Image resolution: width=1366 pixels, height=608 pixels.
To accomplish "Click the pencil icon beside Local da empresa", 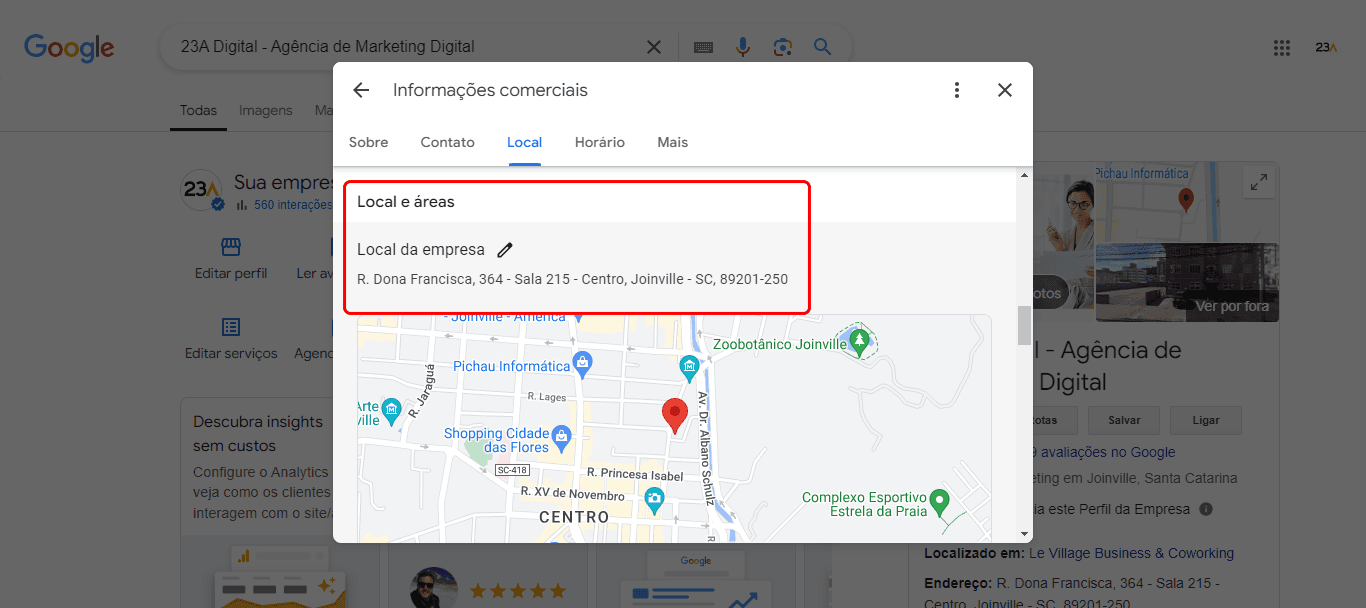I will 505,250.
